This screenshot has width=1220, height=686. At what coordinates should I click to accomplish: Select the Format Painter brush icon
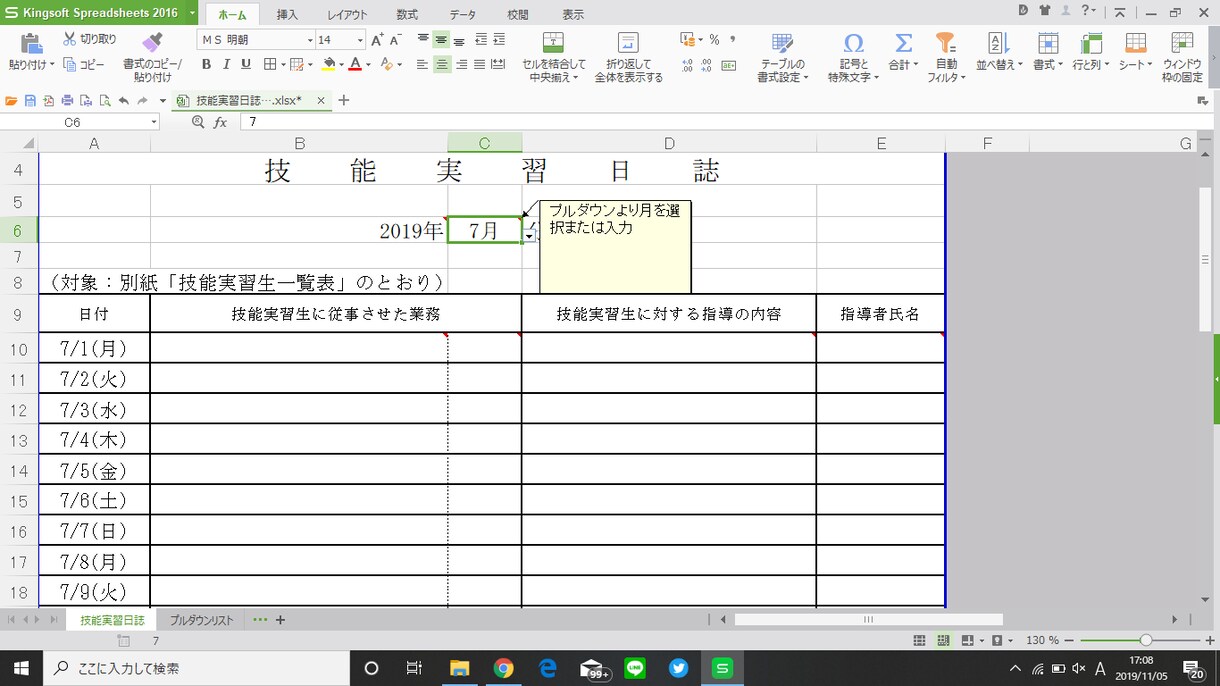click(152, 42)
